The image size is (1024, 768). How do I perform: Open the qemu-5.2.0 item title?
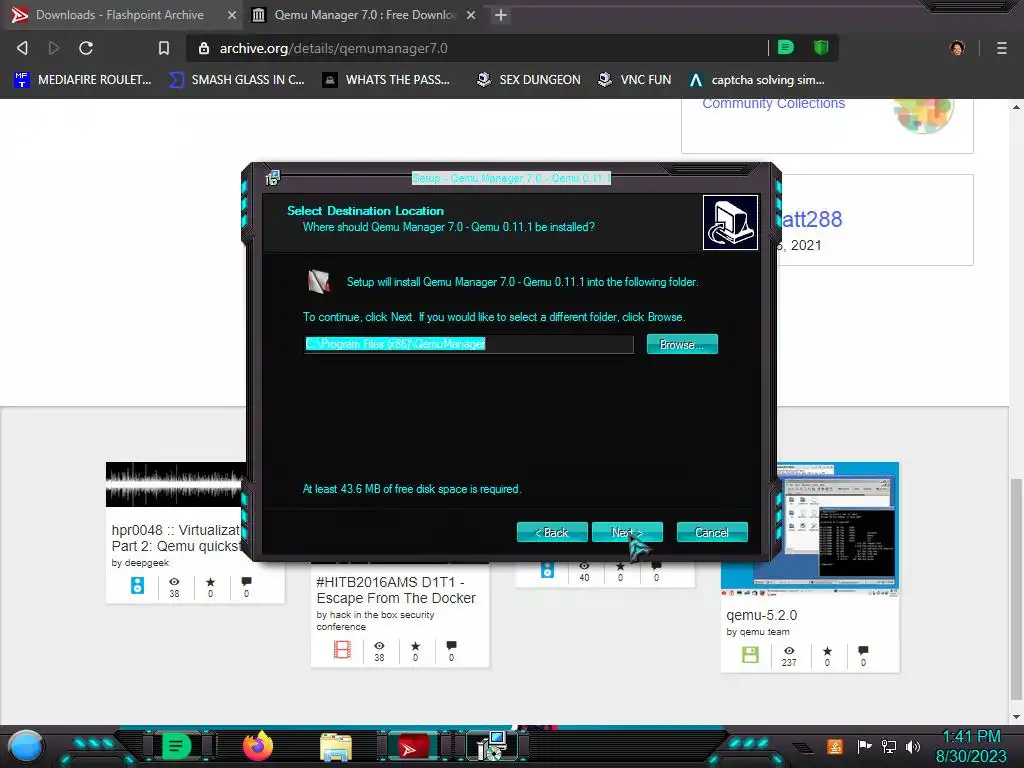761,615
